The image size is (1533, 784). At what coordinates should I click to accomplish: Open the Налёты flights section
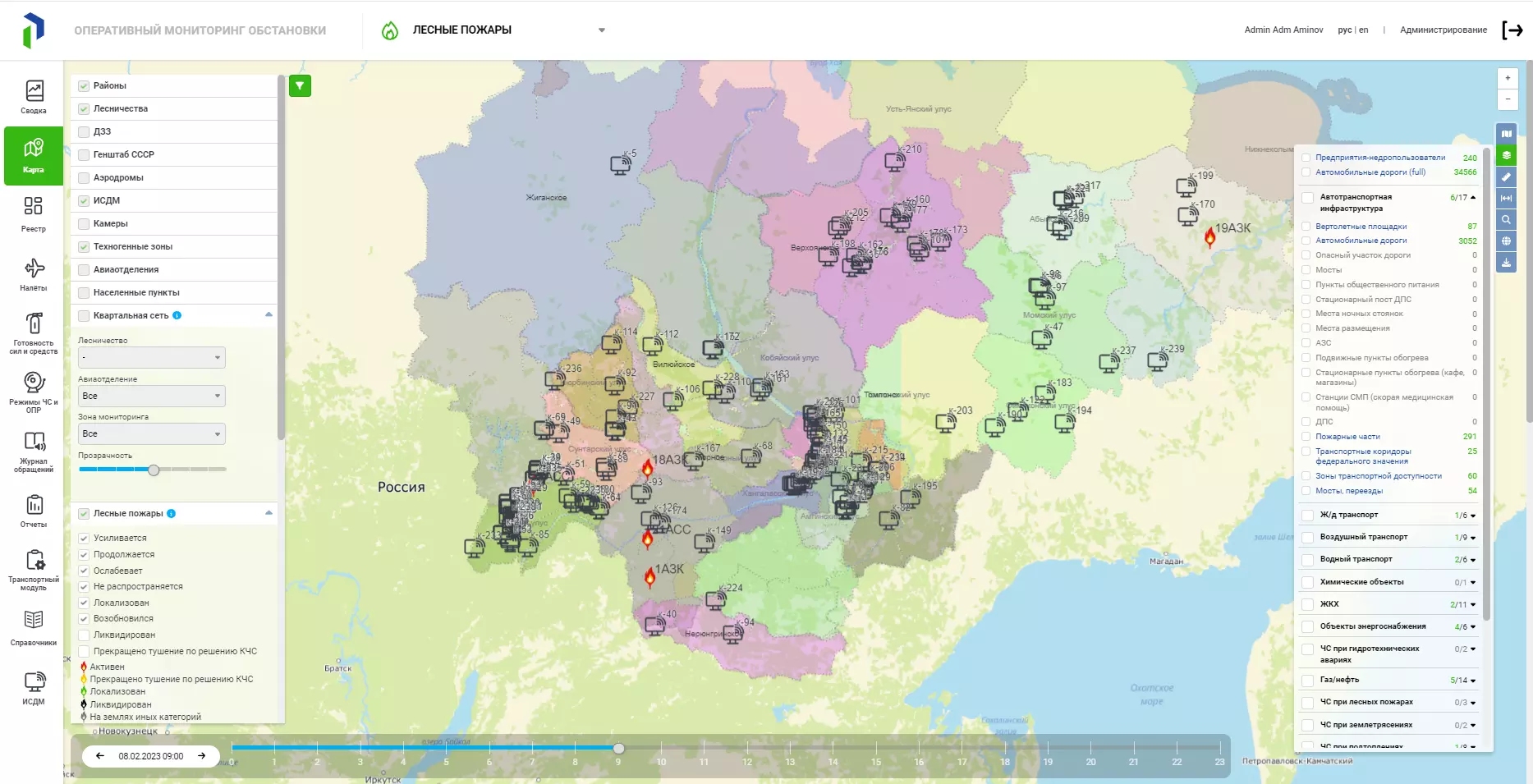coord(34,275)
